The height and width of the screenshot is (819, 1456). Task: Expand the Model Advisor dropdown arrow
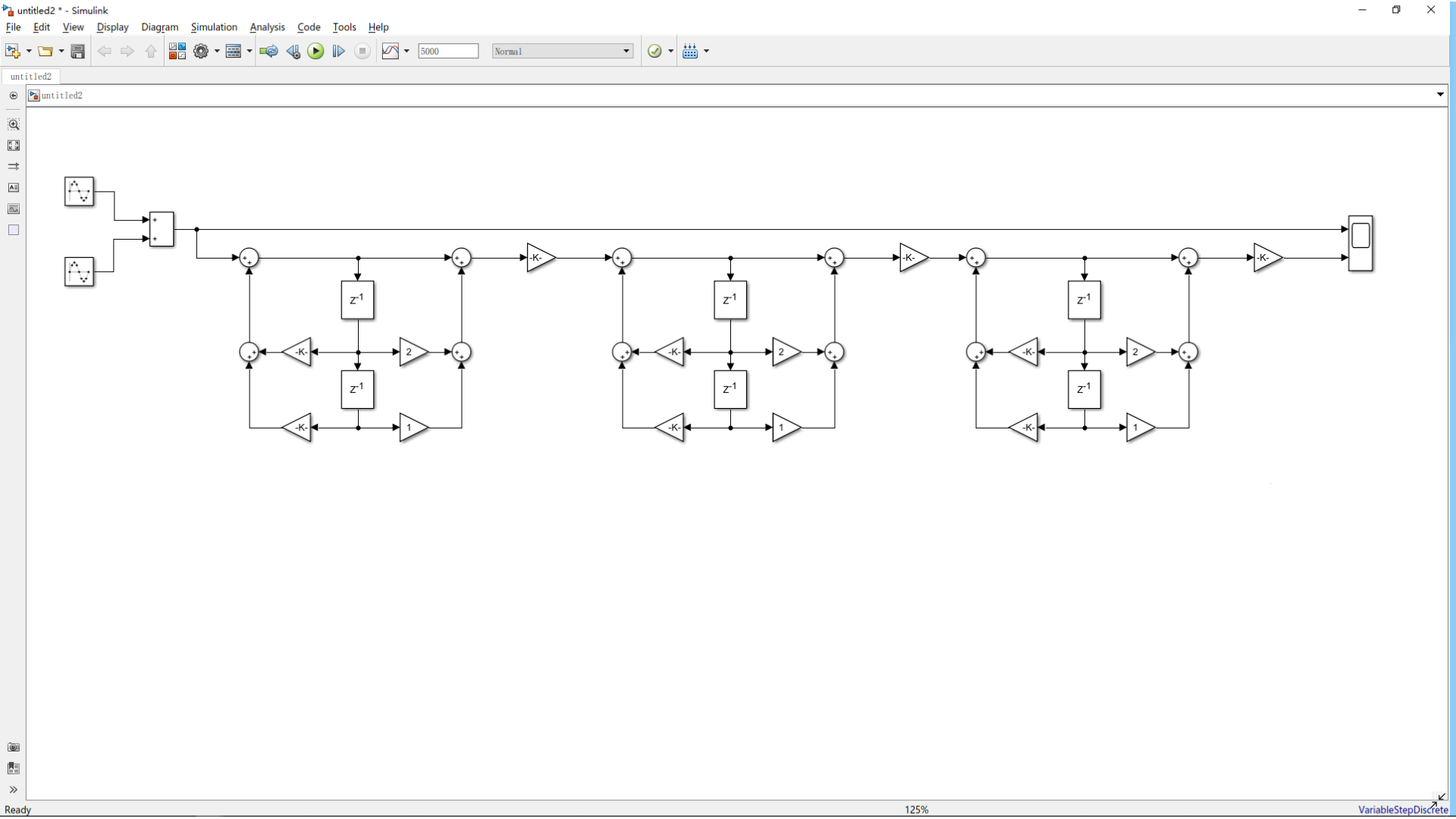point(670,51)
